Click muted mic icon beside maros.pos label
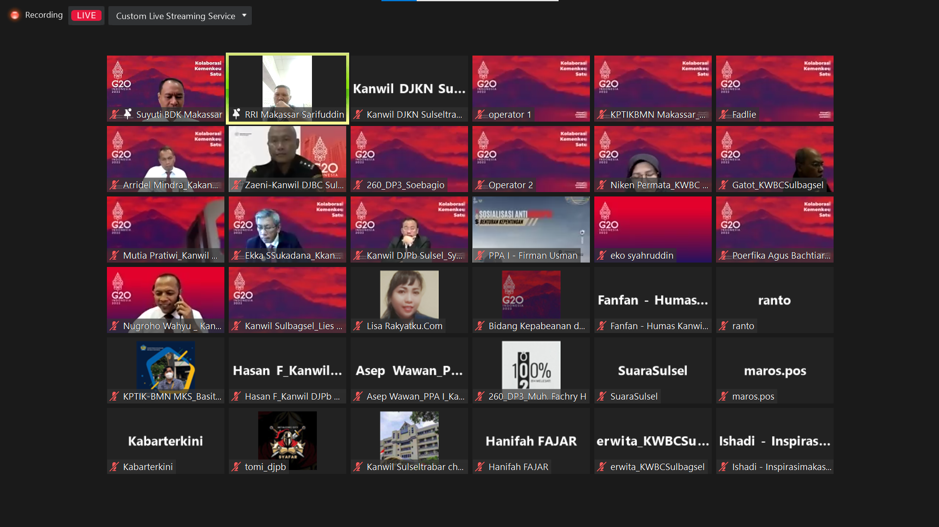The width and height of the screenshot is (939, 527). (x=724, y=397)
